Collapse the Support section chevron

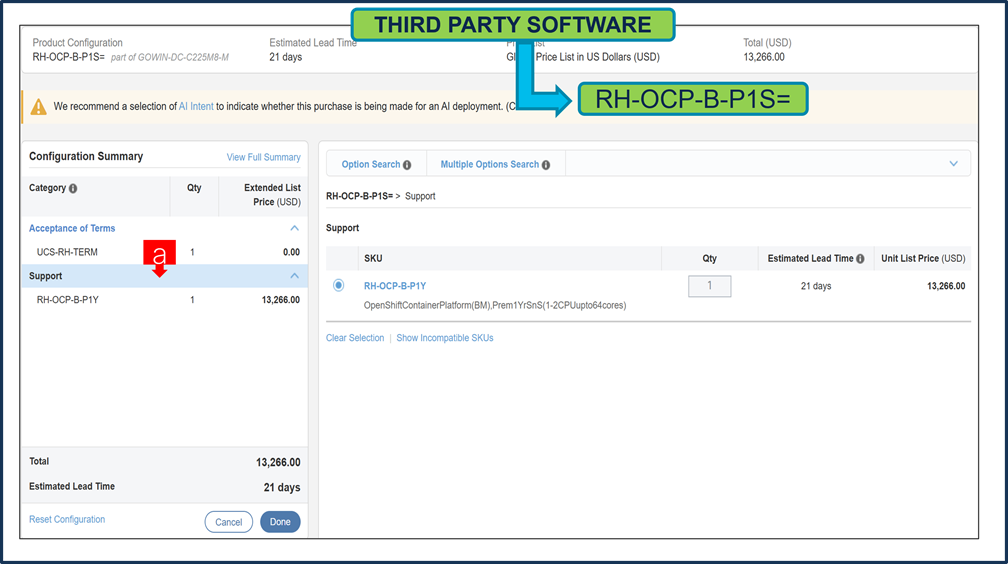pyautogui.click(x=294, y=276)
